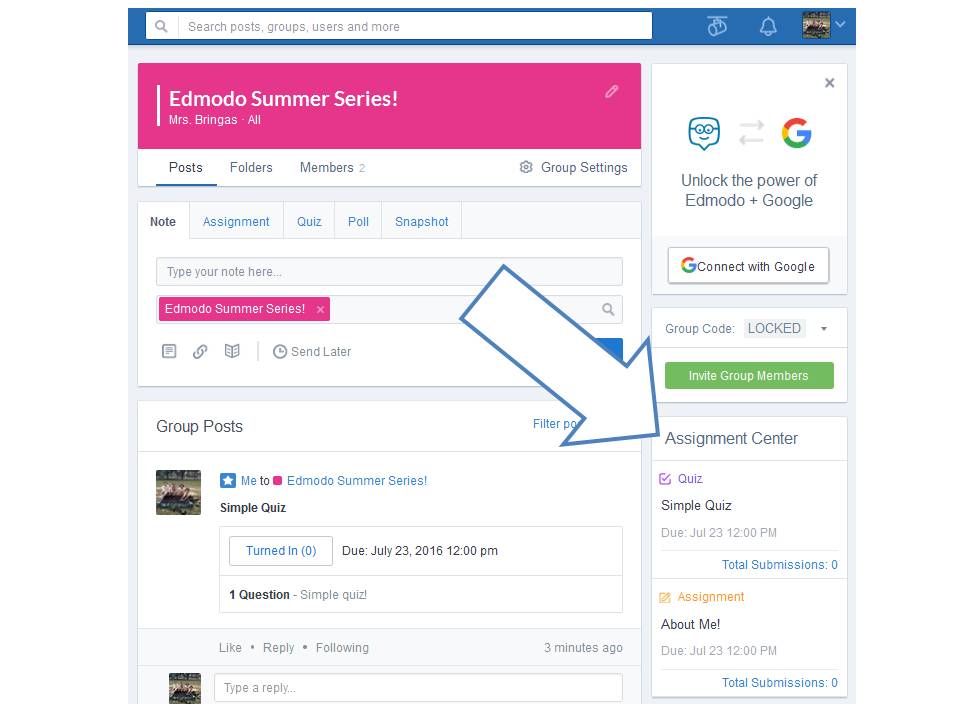Open the spotlight apps icon in header
The width and height of the screenshot is (960, 720).
(x=717, y=26)
